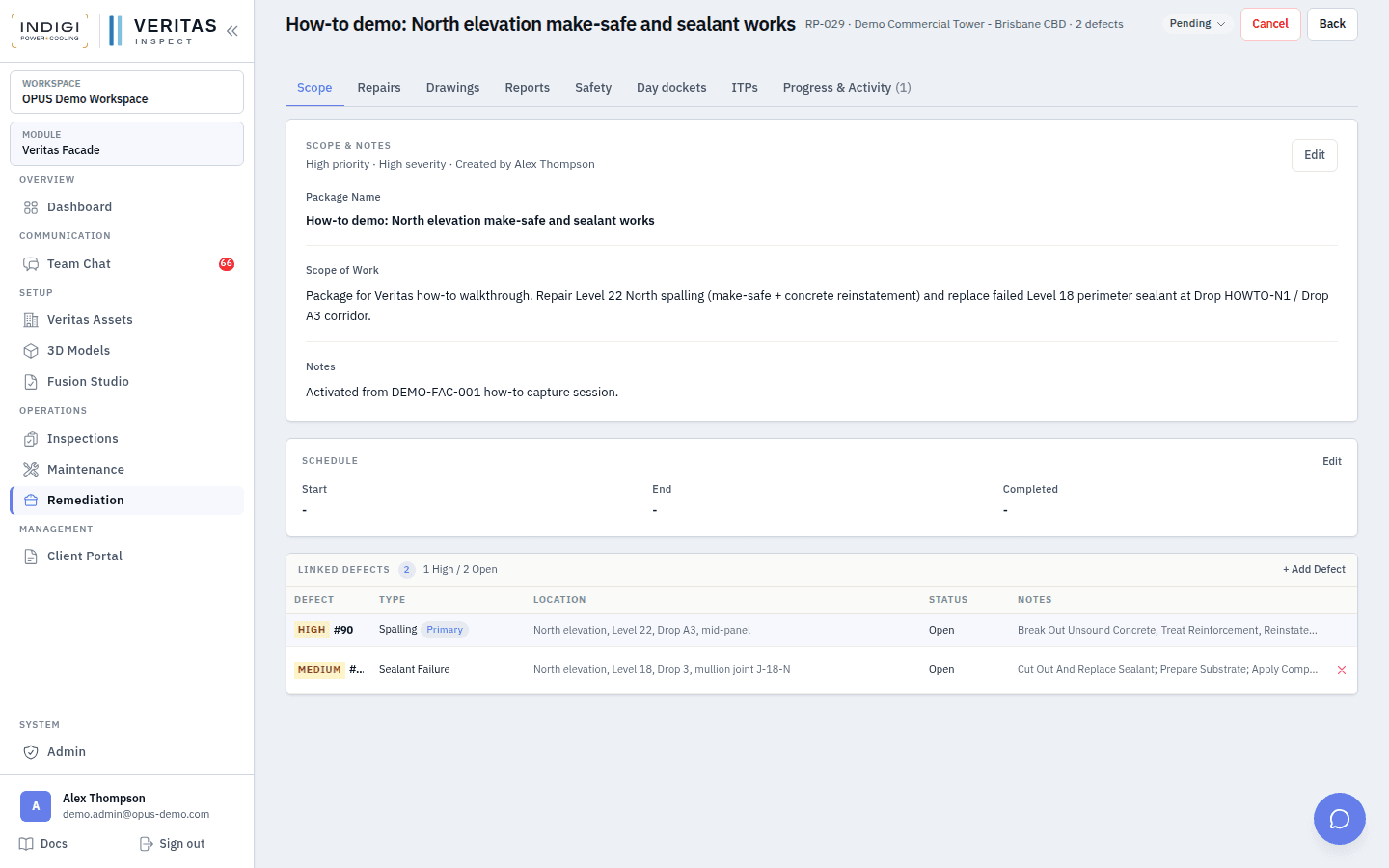Click the Maintenance tools icon
The image size is (1389, 868).
coord(31,470)
